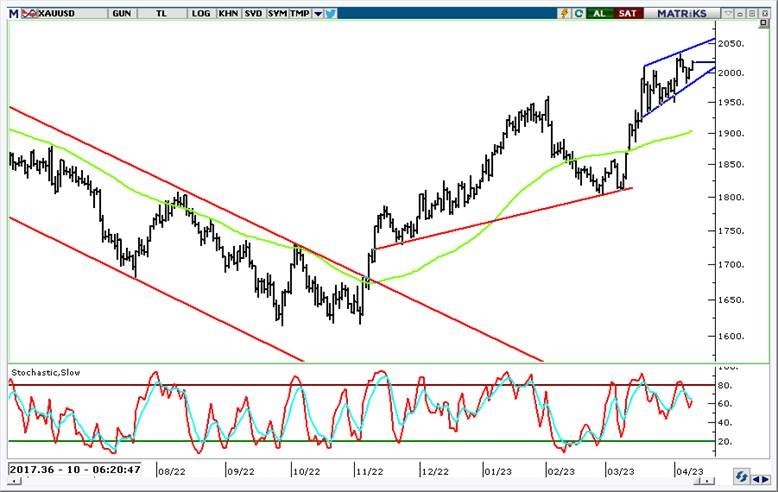
Task: Toggle the KHN option
Action: click(x=226, y=13)
